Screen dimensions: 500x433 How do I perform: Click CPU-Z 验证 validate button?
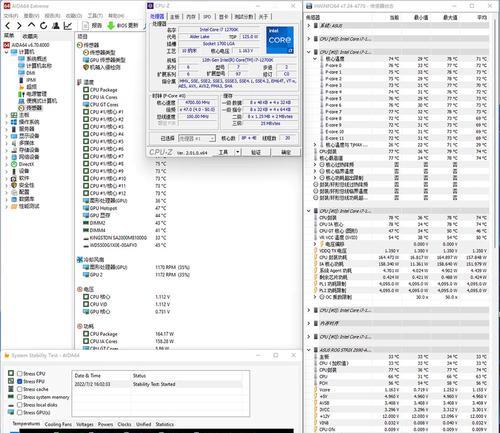point(256,152)
